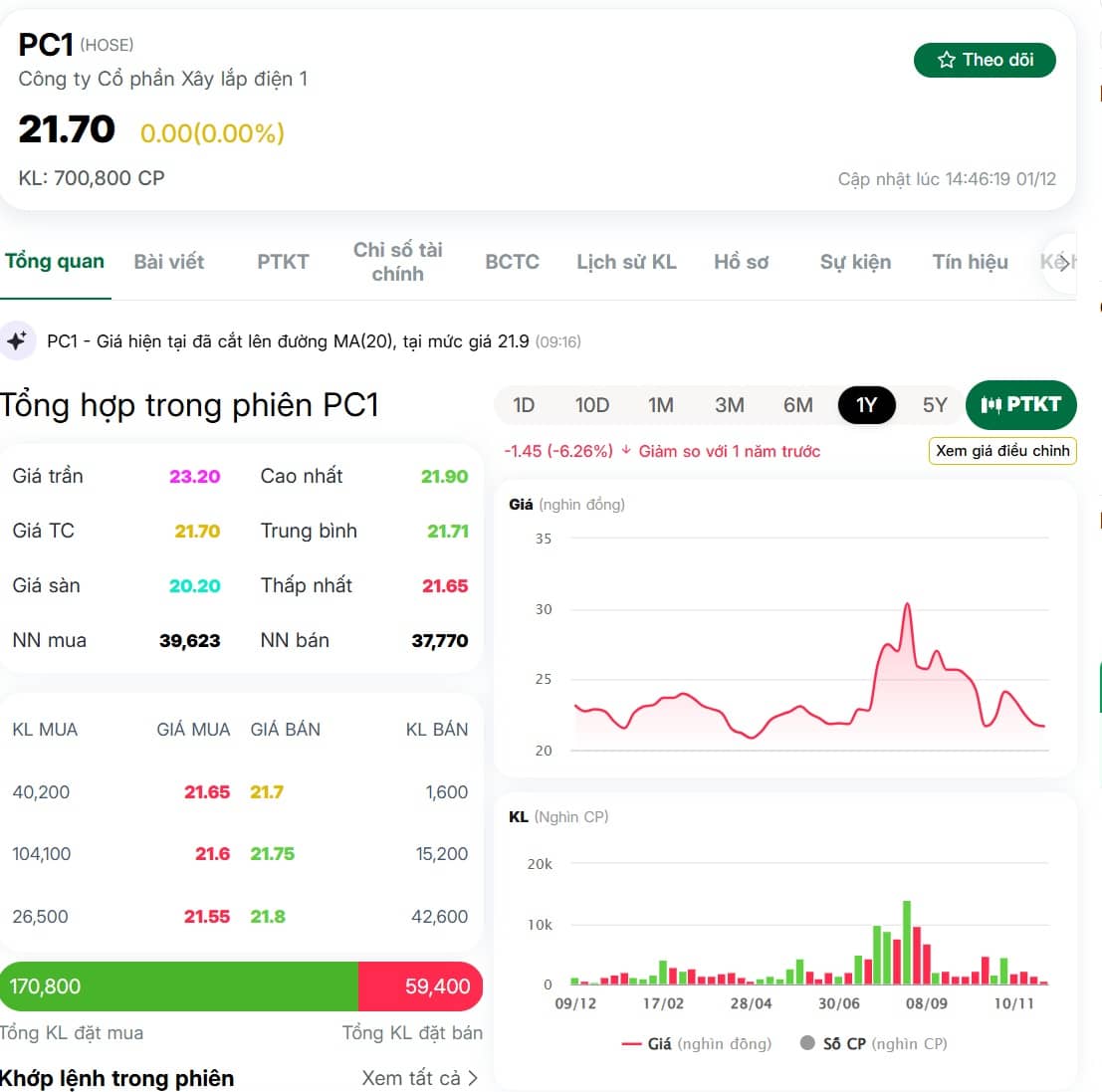
Task: Click ask price 21.75
Action: coord(273,854)
